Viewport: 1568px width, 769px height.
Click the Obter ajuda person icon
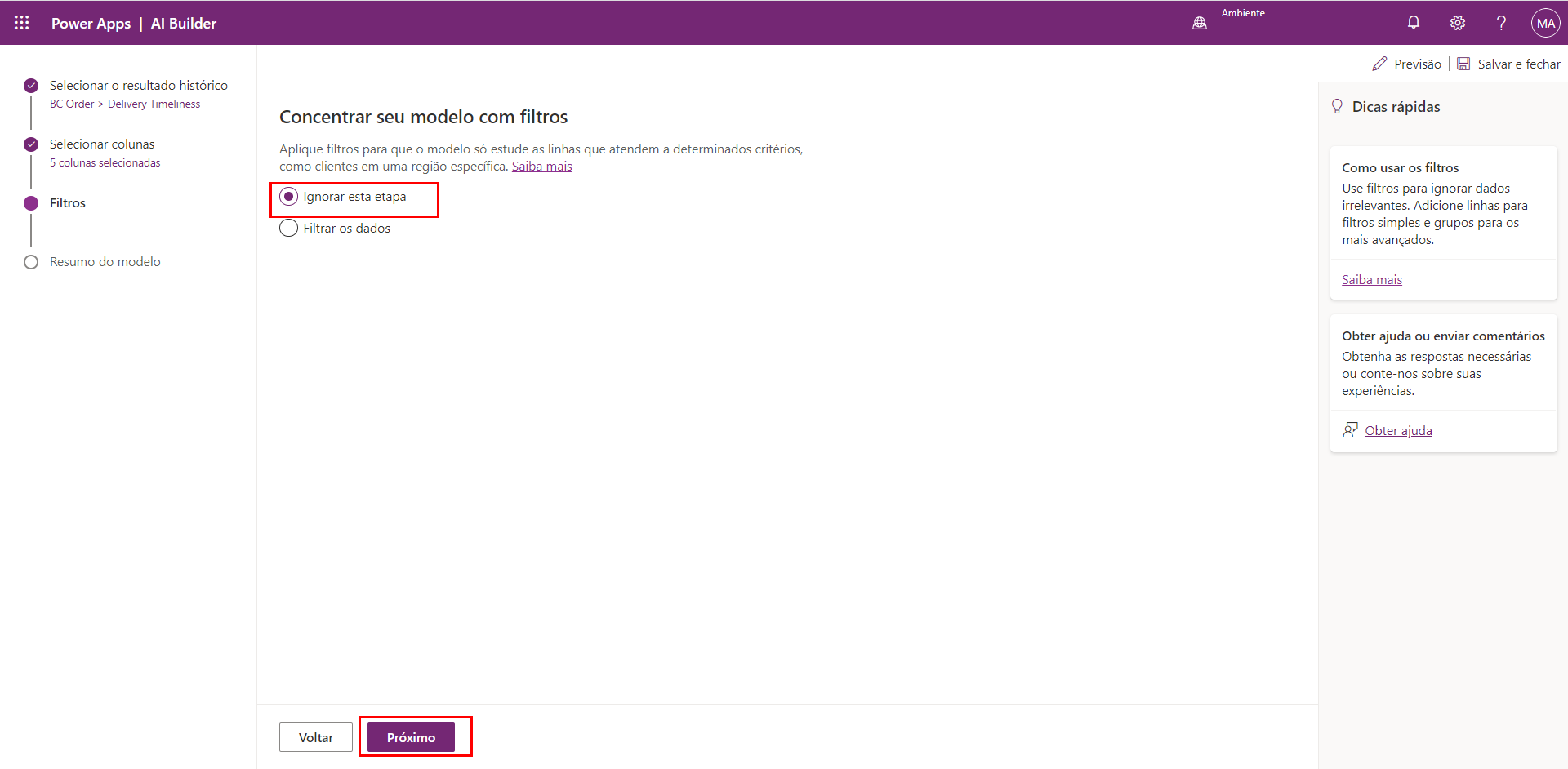click(x=1351, y=429)
